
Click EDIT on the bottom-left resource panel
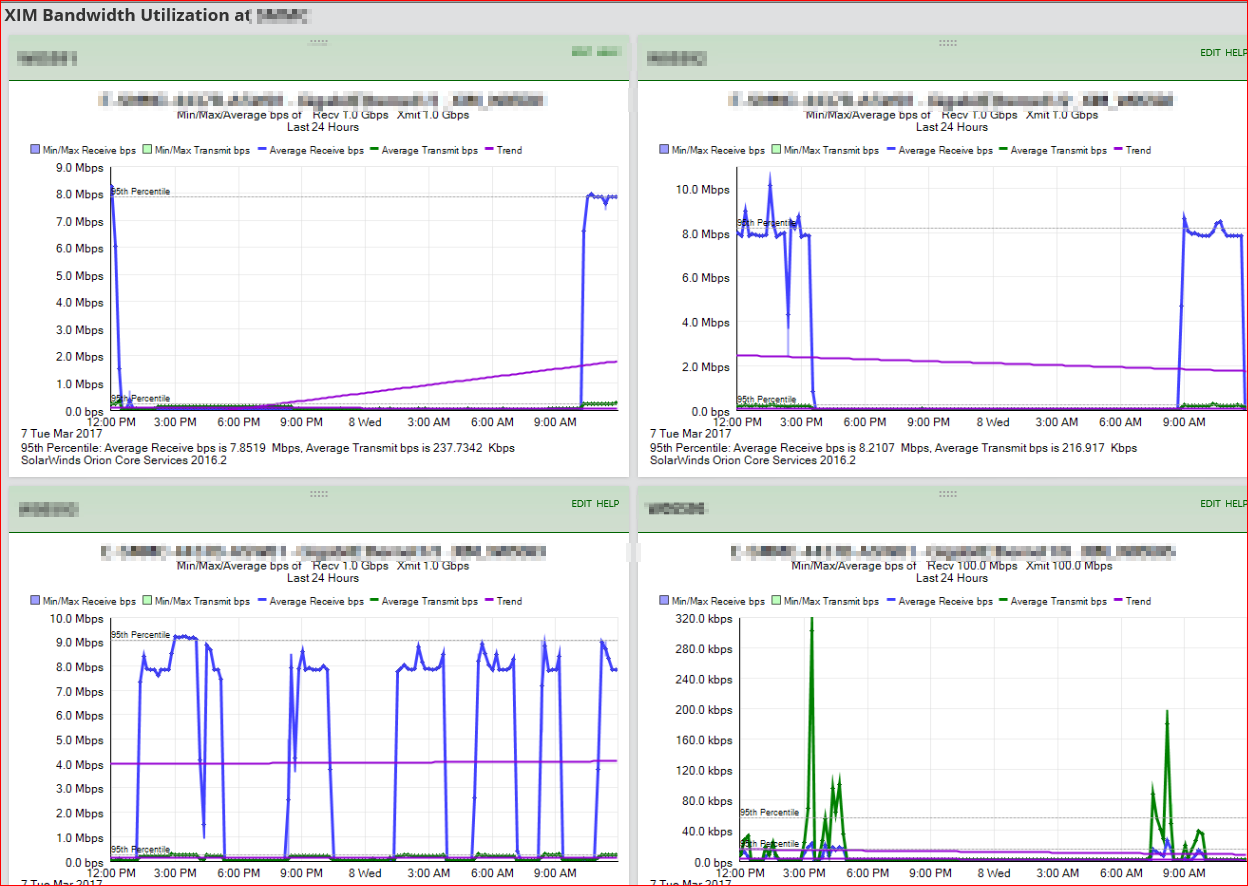coord(582,503)
